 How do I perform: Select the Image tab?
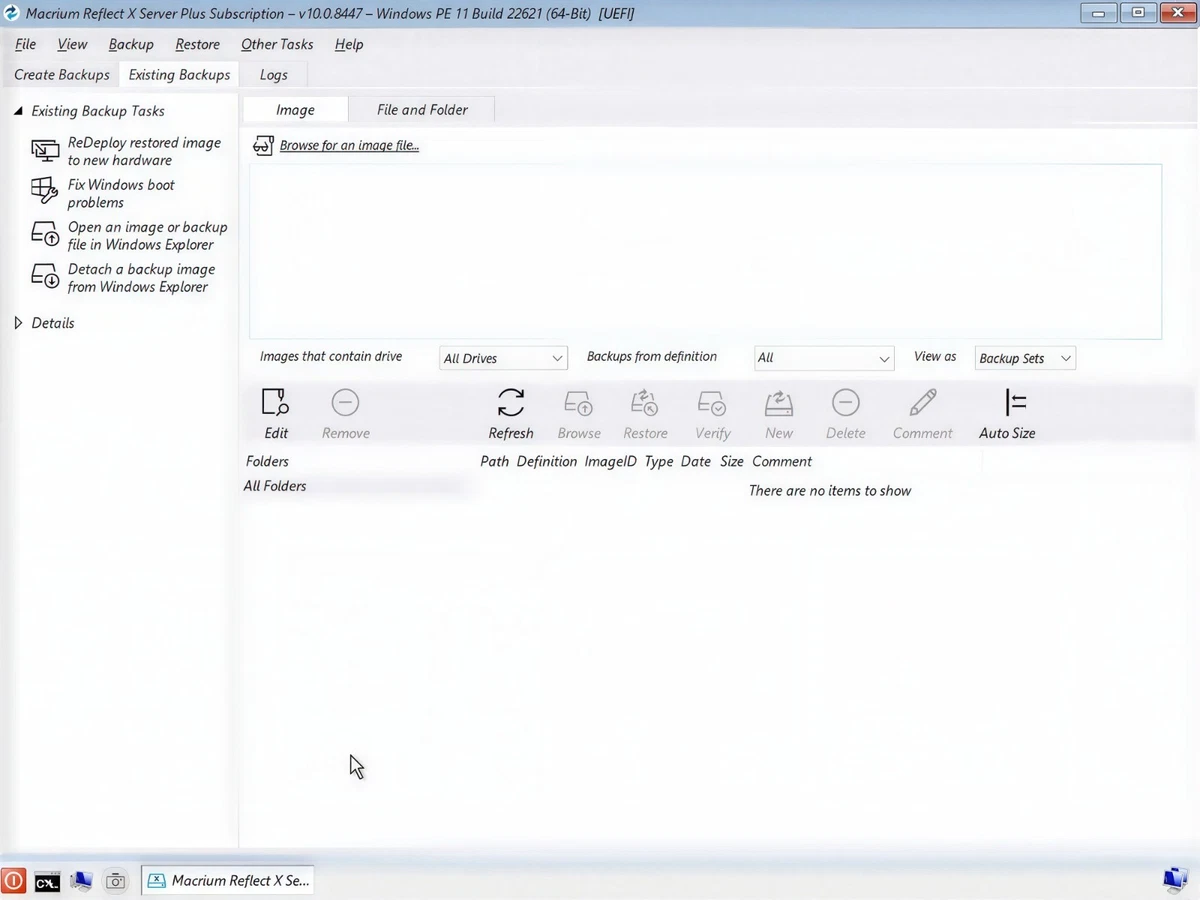point(295,110)
